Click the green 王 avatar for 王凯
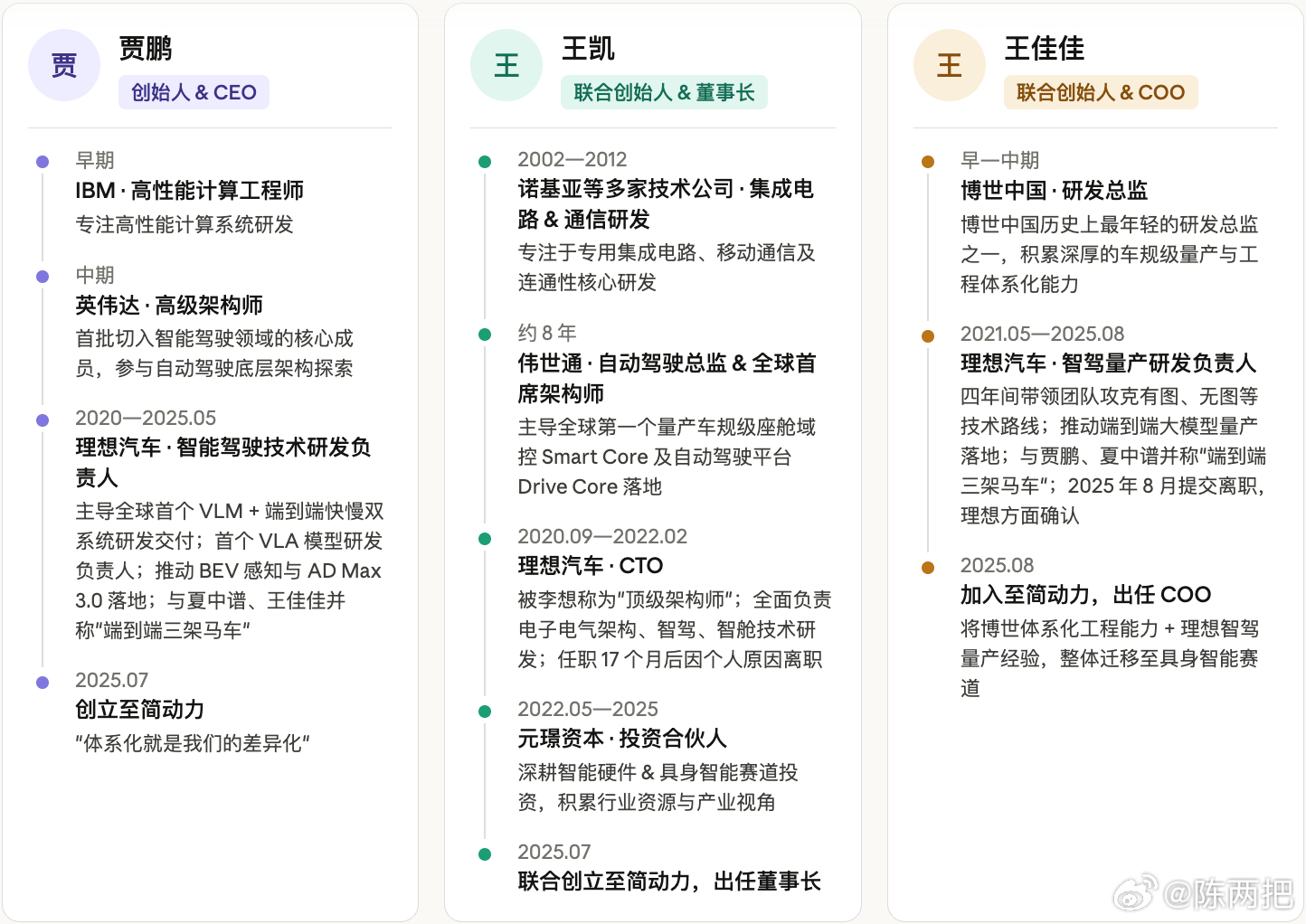The image size is (1306, 924). point(506,65)
